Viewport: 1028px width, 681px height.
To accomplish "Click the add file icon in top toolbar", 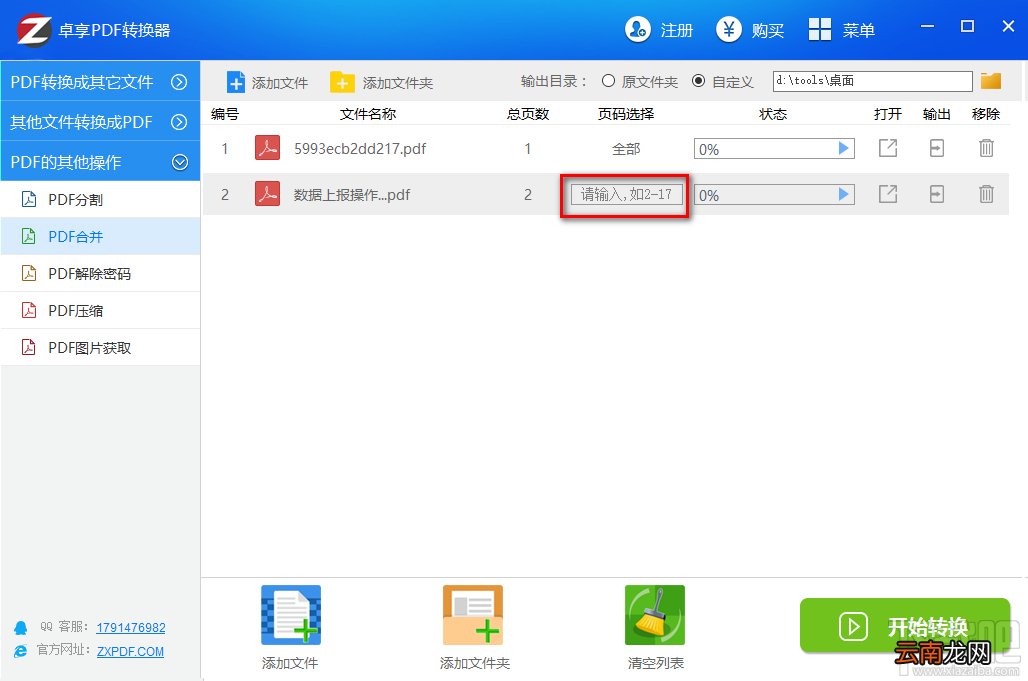I will tap(235, 82).
